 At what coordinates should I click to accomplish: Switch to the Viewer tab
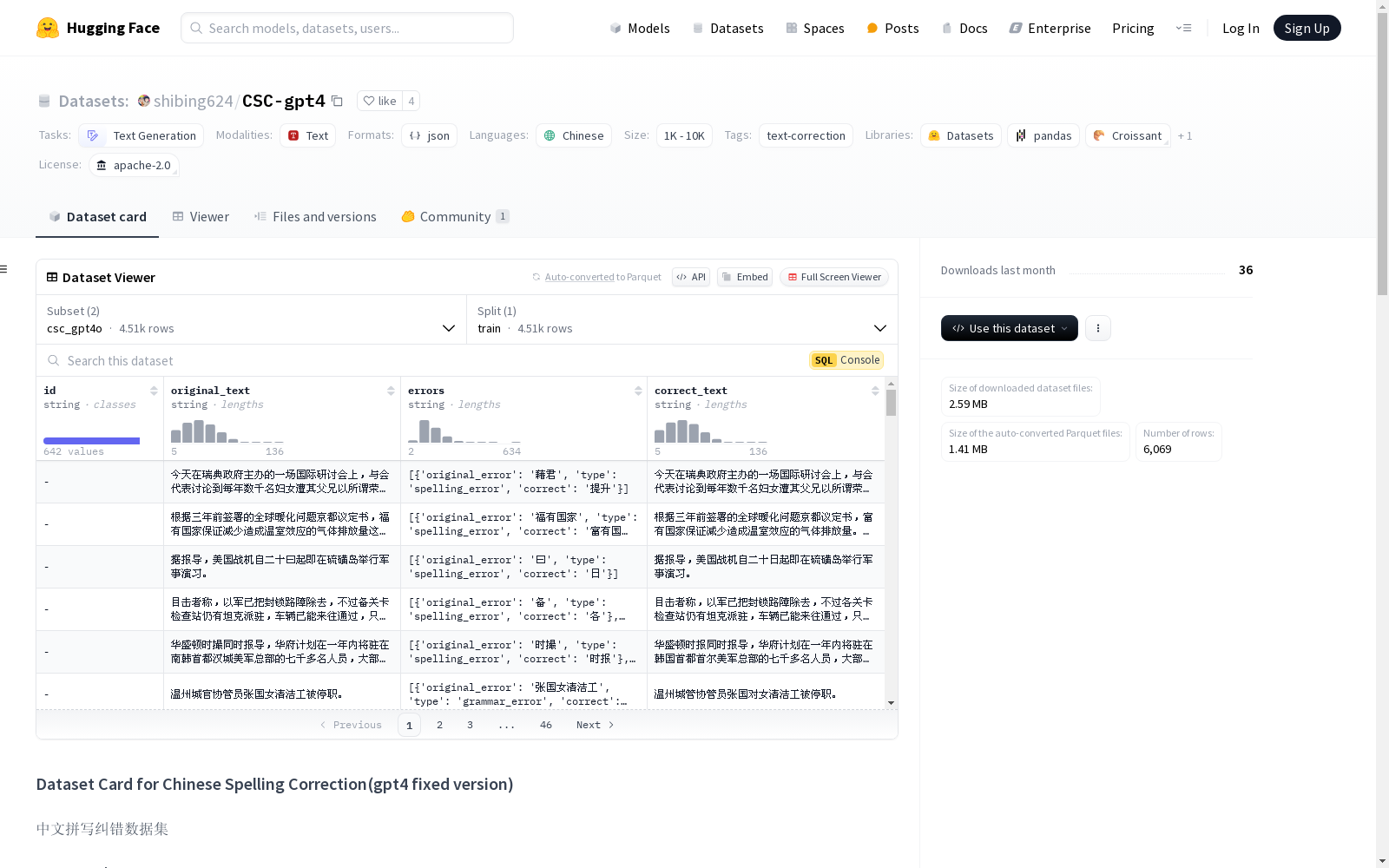(201, 217)
